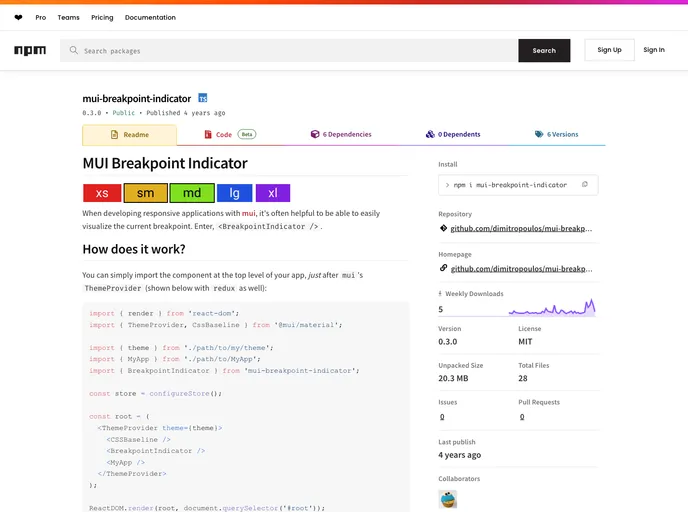Select the Readme tab
This screenshot has height=512, width=688.
tap(129, 135)
